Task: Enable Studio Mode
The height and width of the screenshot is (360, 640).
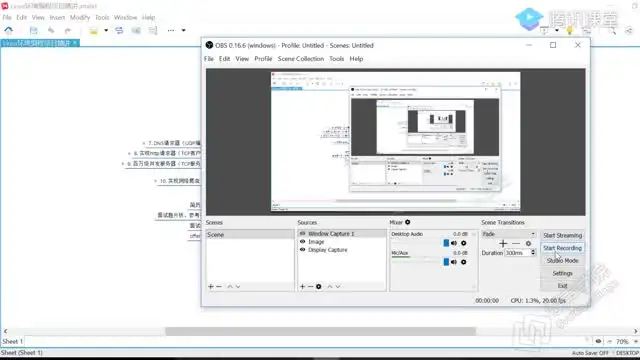Action: 562,260
